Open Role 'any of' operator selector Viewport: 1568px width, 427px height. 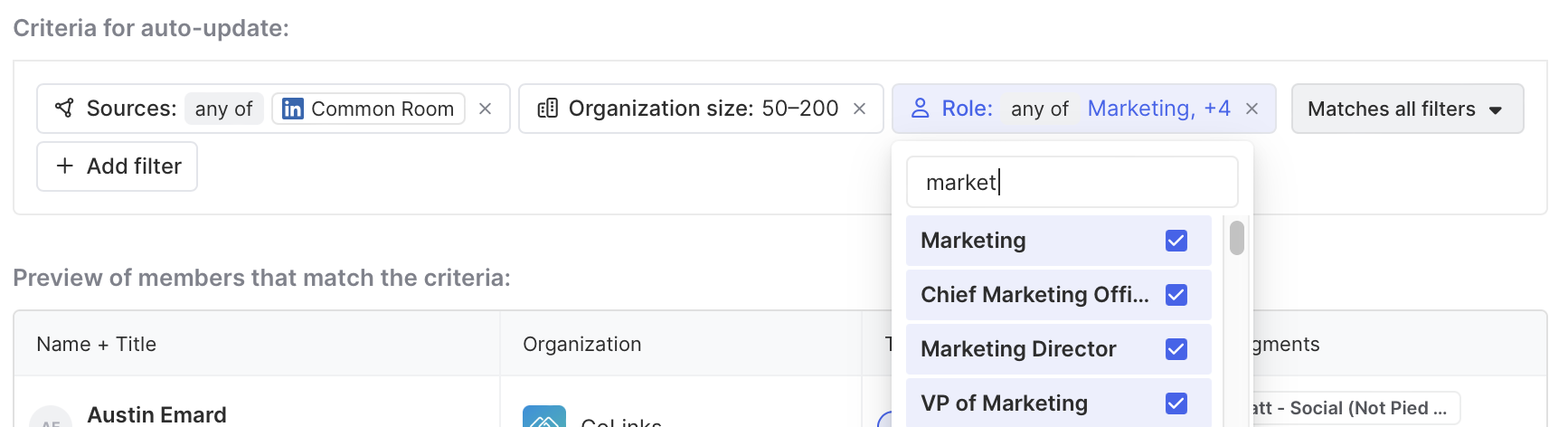tap(1039, 109)
